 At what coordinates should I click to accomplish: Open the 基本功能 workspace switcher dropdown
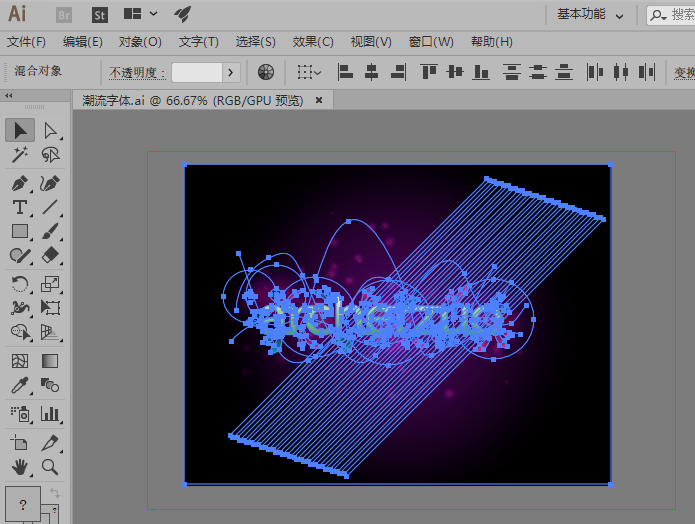[x=620, y=14]
